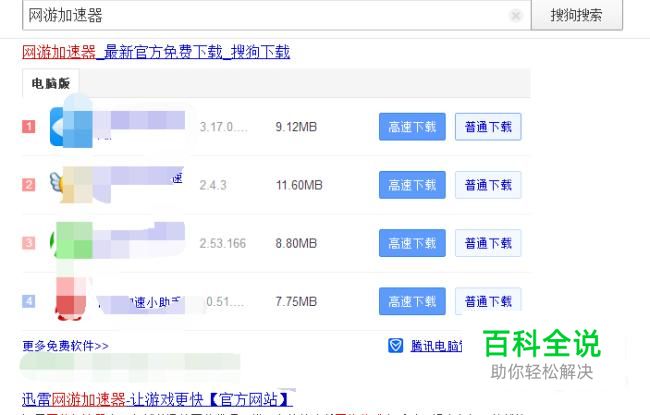The image size is (650, 415).
Task: Click the file size 8.80MB
Action: (x=296, y=243)
